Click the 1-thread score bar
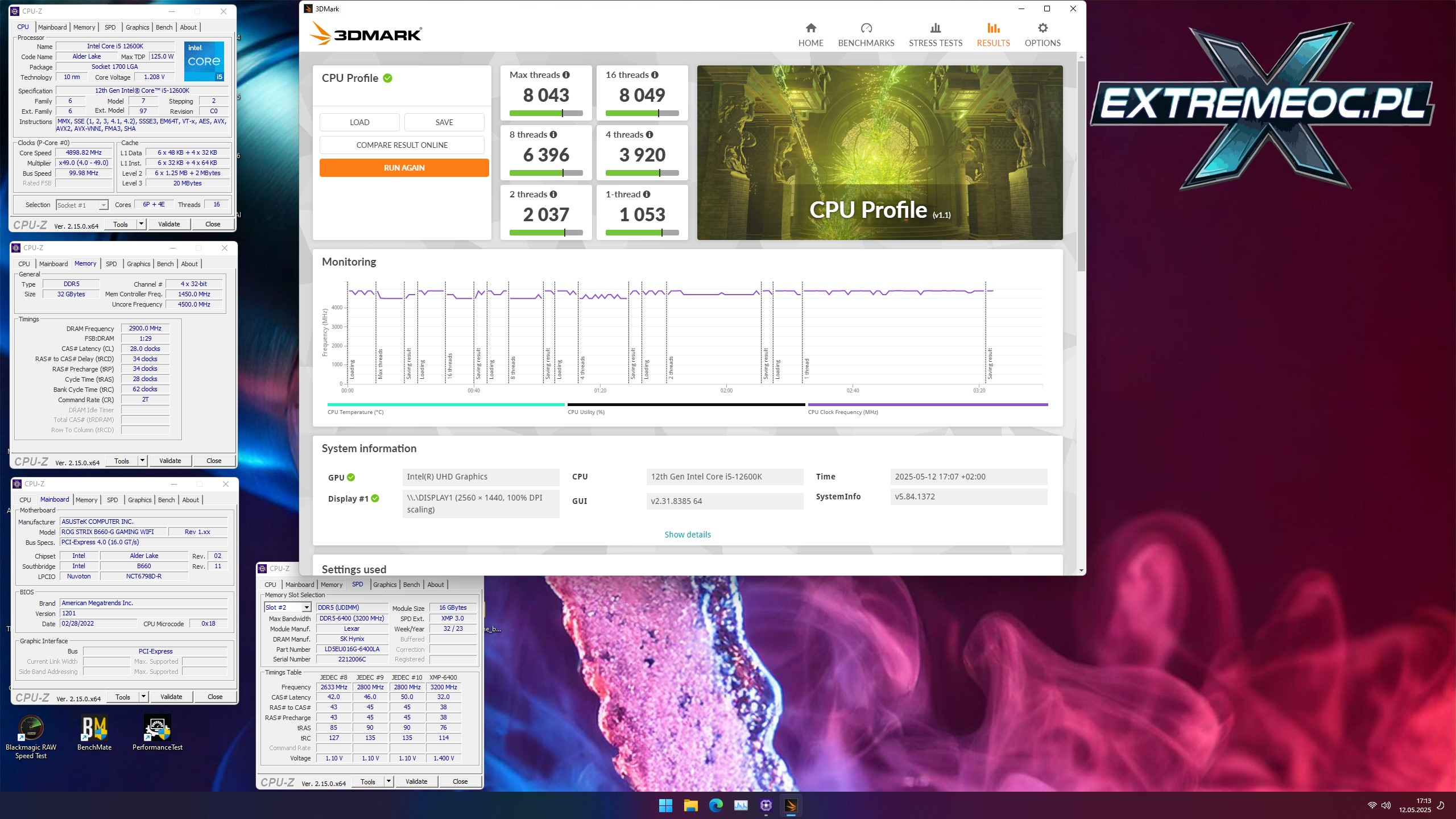 (x=642, y=233)
